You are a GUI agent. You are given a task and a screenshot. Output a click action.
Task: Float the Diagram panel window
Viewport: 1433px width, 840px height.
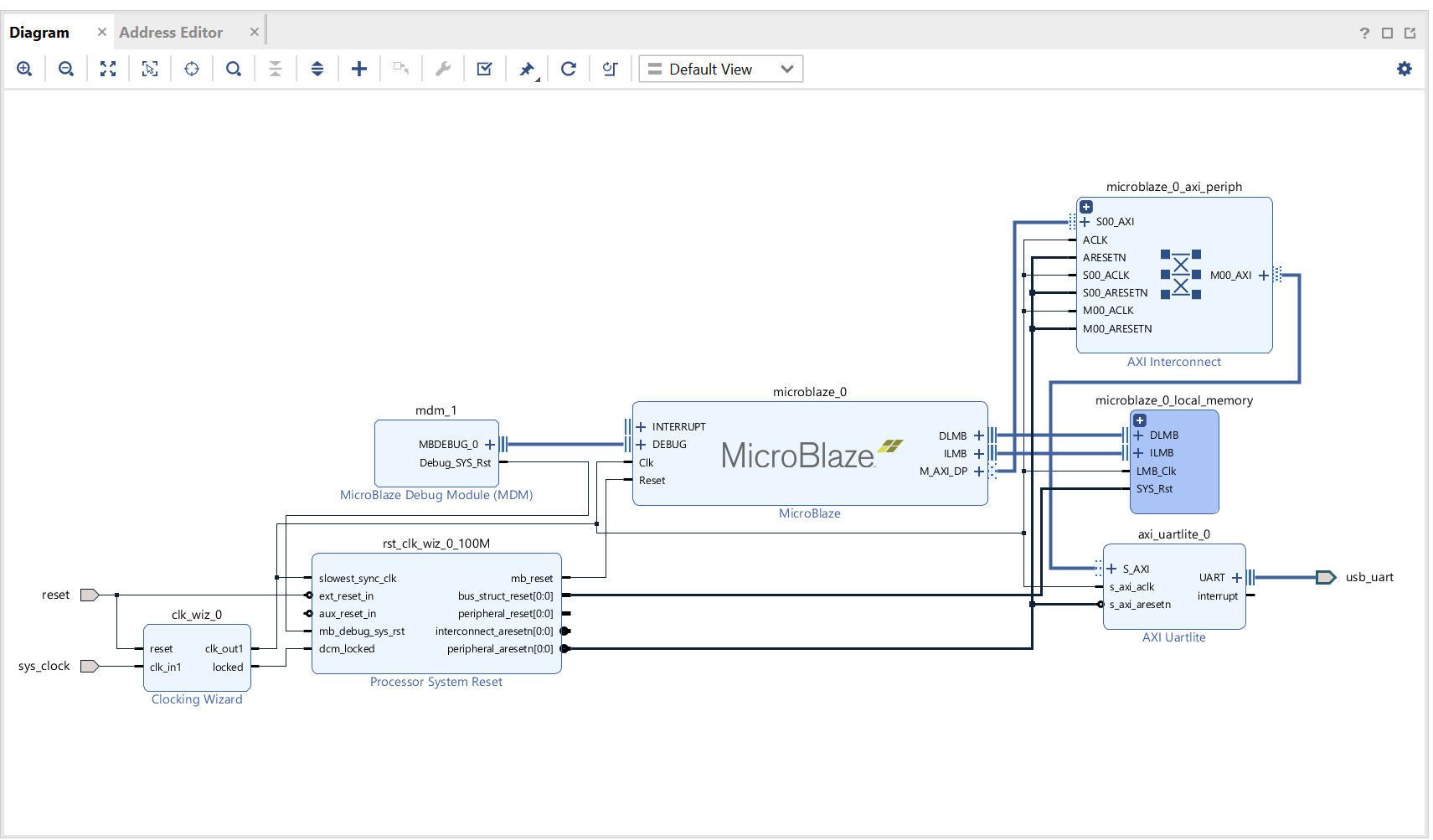pyautogui.click(x=1410, y=33)
